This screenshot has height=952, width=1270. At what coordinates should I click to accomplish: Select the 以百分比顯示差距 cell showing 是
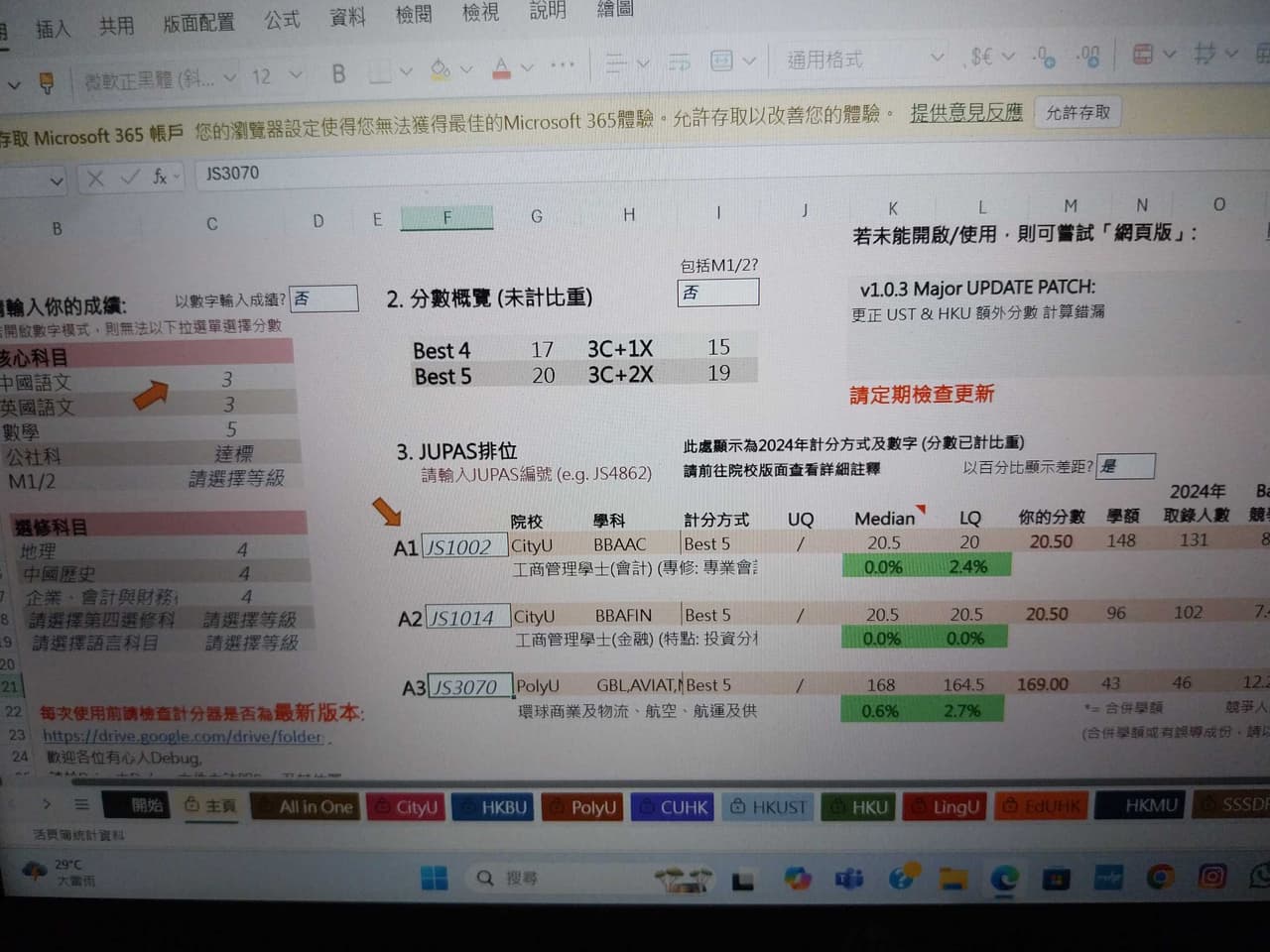click(1125, 466)
